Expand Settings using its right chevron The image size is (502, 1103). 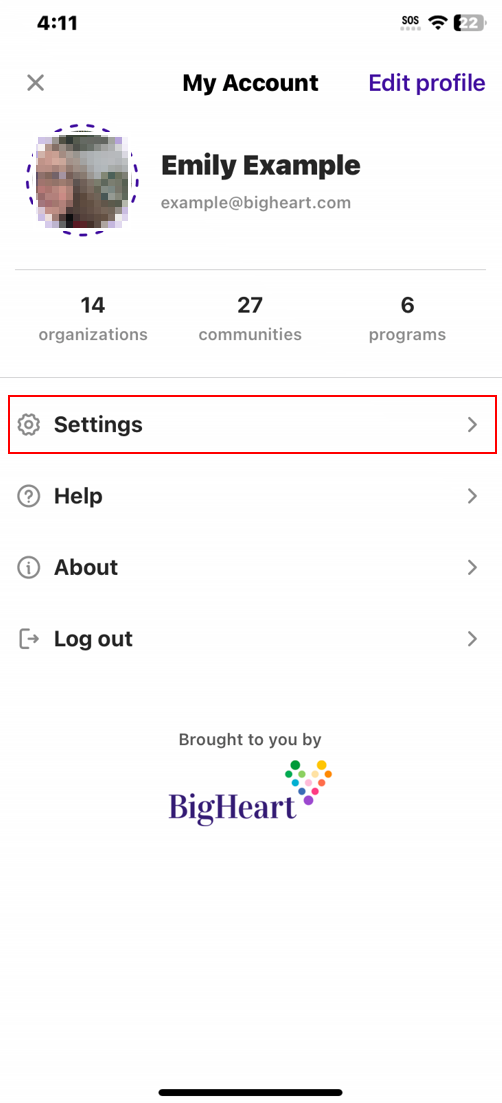(472, 425)
